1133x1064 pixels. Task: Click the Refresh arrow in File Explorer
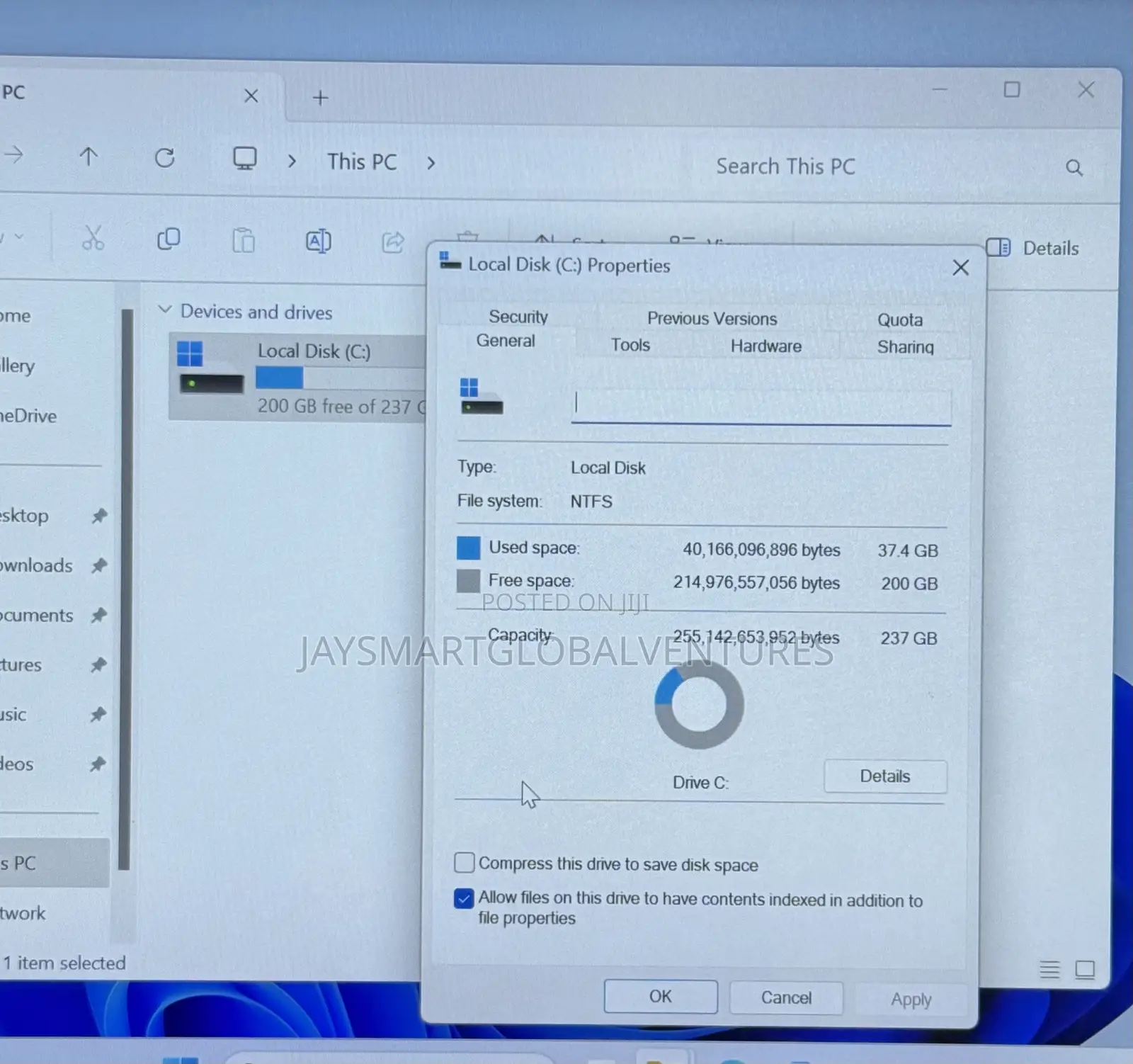tap(165, 157)
